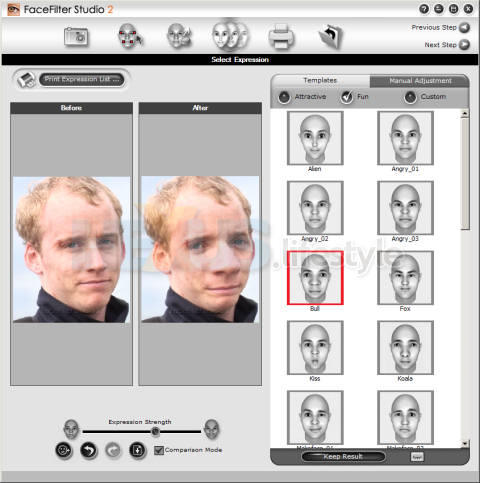Viewport: 480px width, 483px height.
Task: Click the Next Step text label
Action: 440,45
